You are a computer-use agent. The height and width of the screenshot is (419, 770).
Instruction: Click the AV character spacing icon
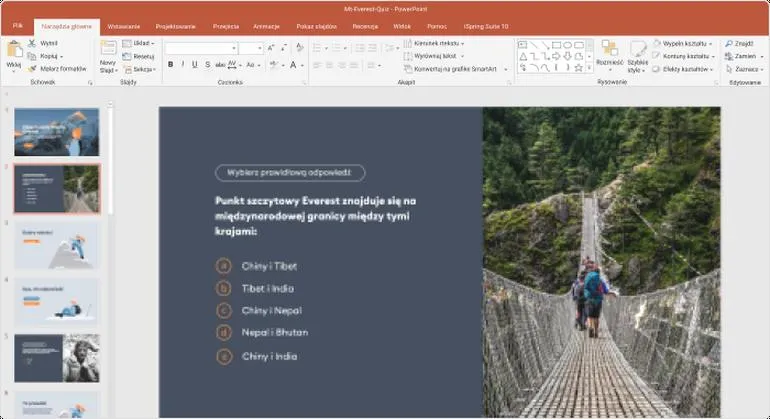pyautogui.click(x=232, y=64)
